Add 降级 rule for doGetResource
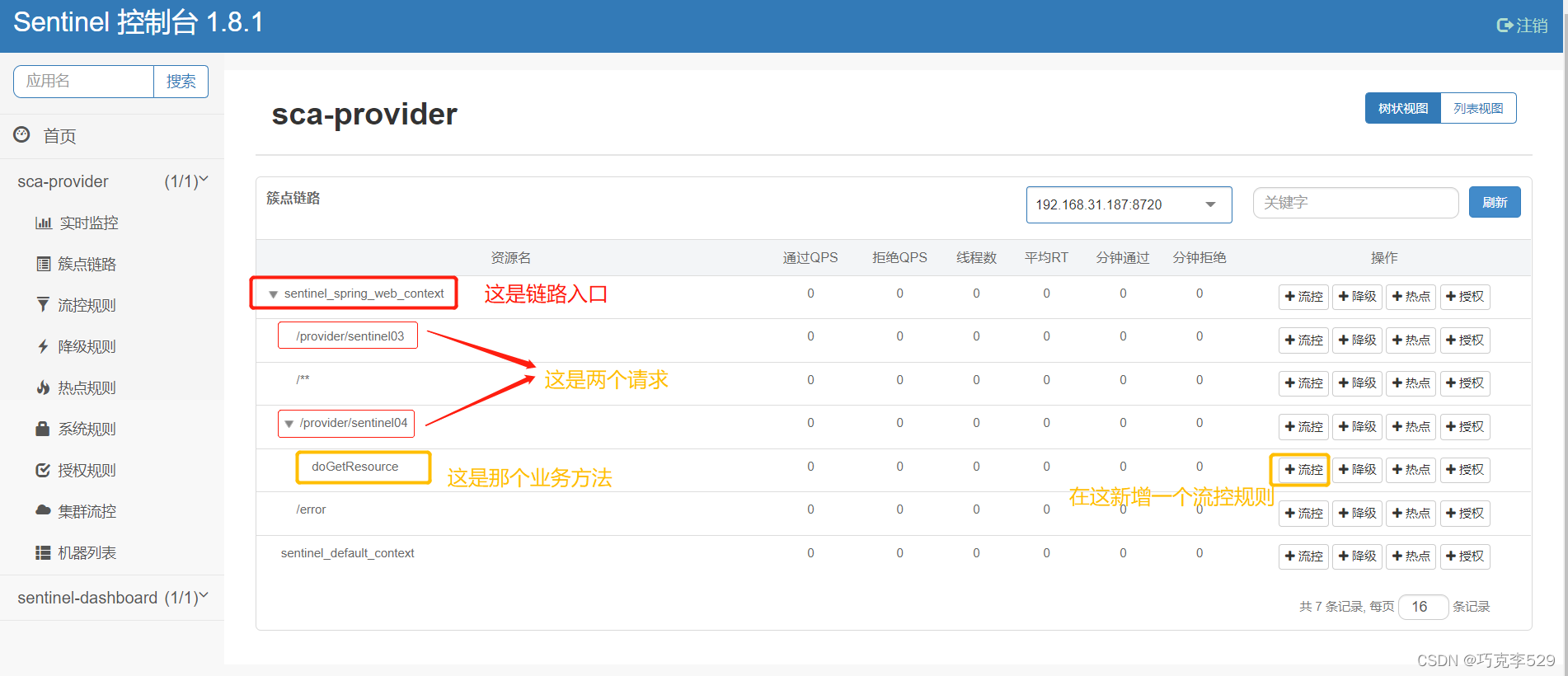 1357,470
